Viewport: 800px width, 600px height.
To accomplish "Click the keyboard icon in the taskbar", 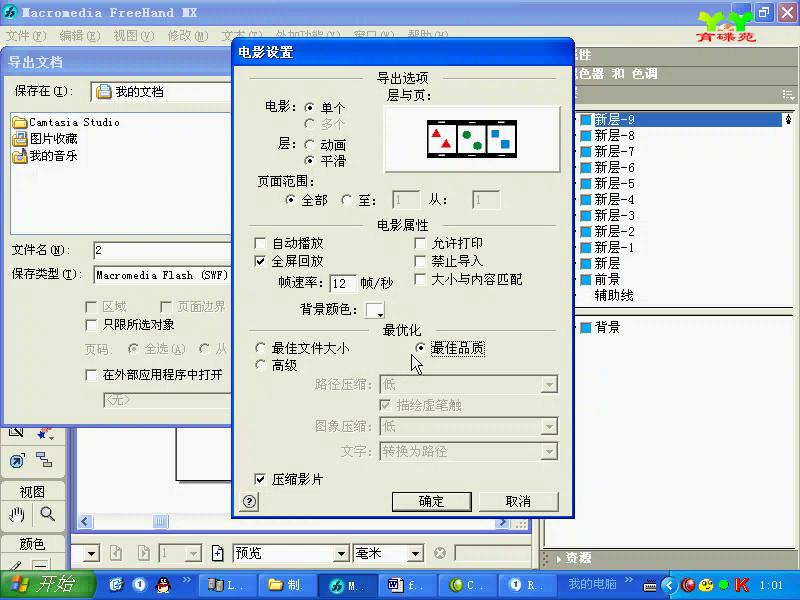I will tap(649, 586).
